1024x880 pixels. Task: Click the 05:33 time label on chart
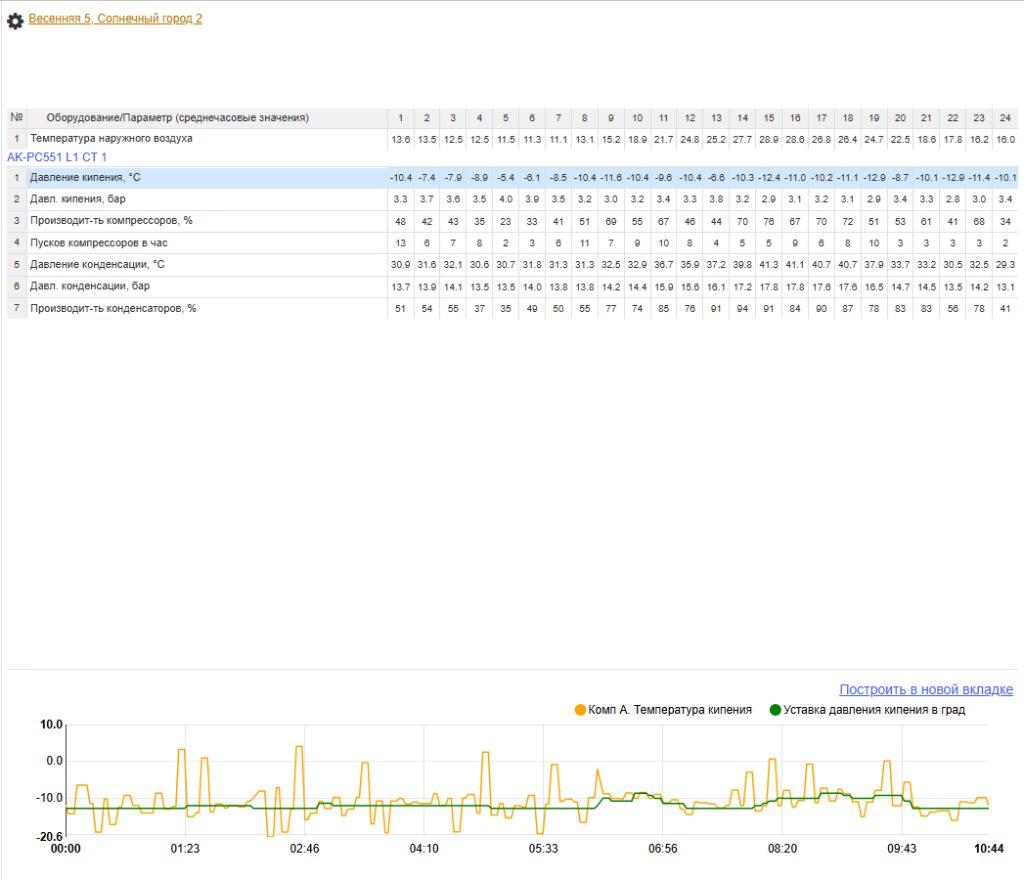coord(543,848)
